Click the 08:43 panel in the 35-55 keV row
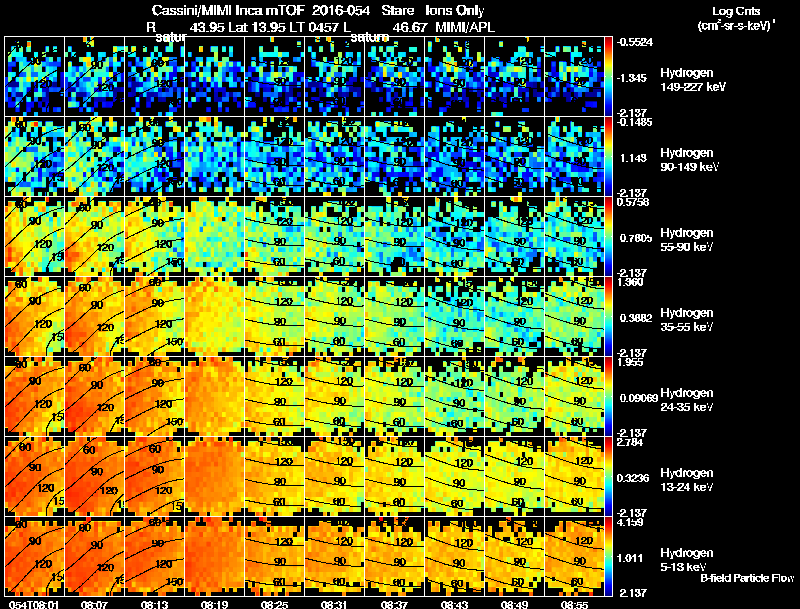The height and width of the screenshot is (609, 800). (x=455, y=316)
